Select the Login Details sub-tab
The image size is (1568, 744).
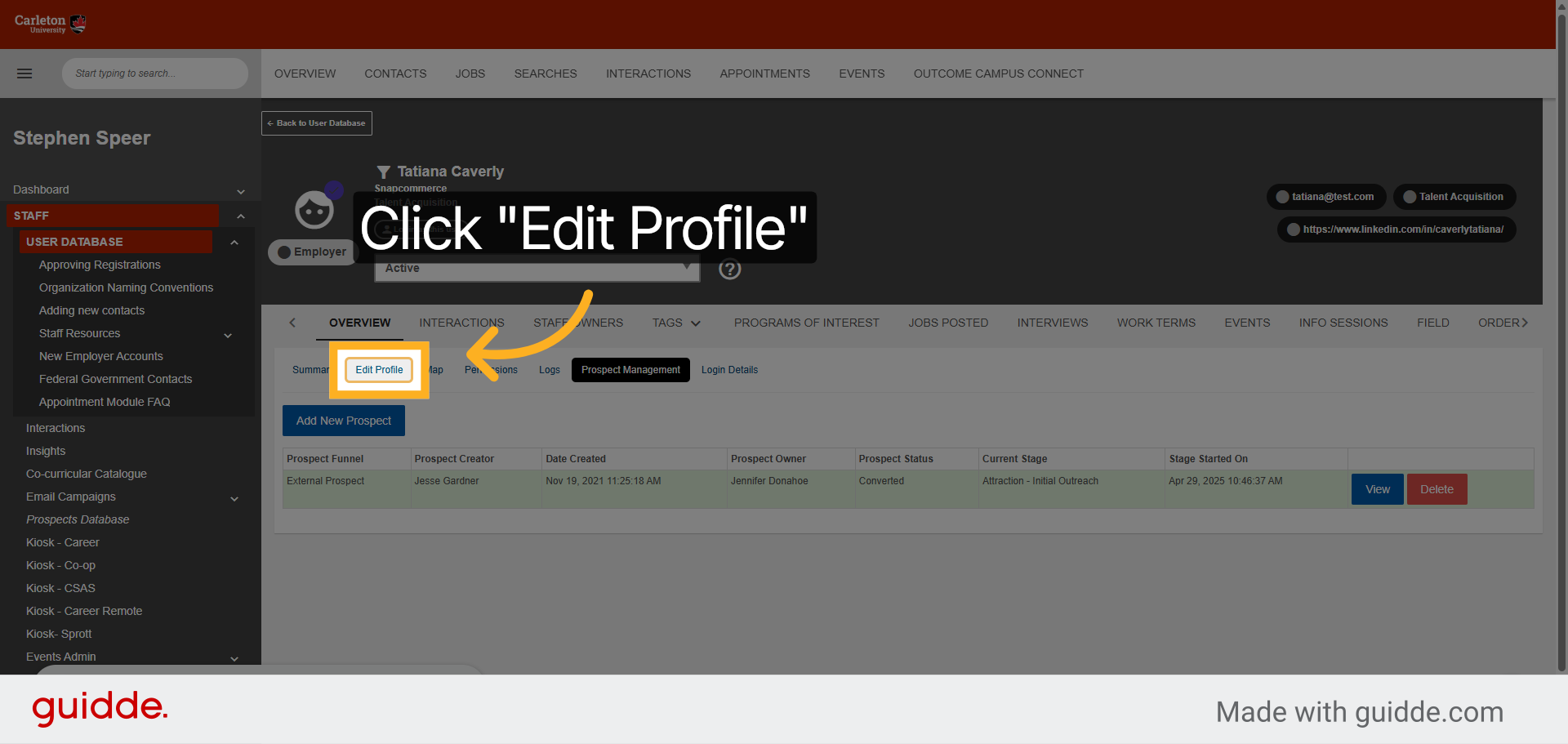pos(729,370)
